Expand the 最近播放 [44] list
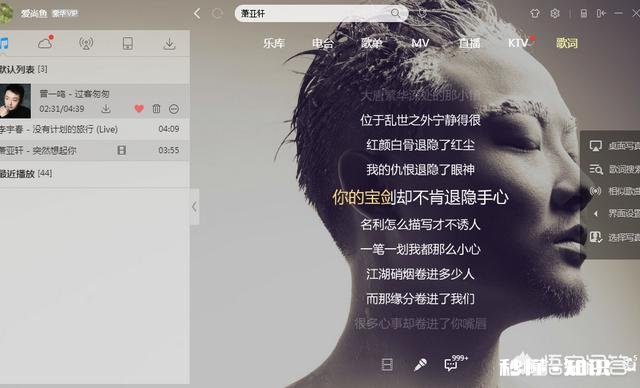640x388 pixels. pos(26,174)
